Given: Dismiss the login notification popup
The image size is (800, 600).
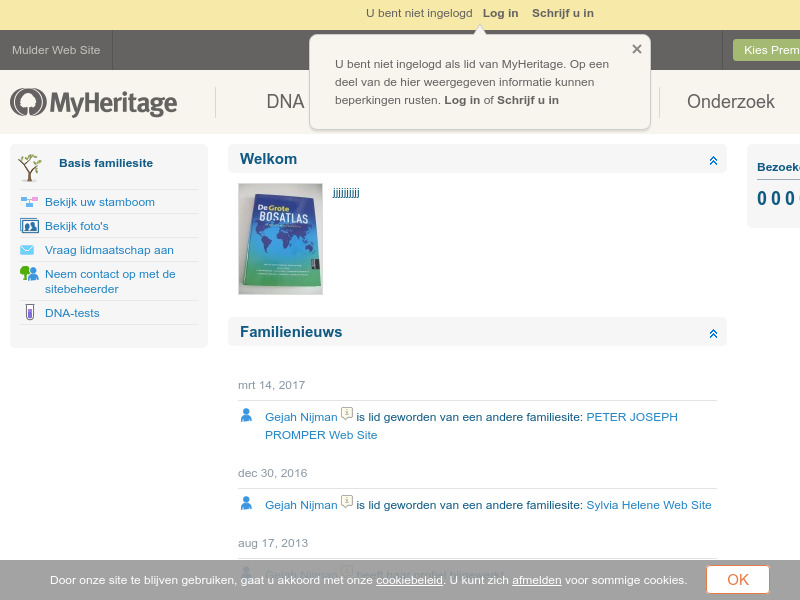Looking at the screenshot, I should 636,48.
